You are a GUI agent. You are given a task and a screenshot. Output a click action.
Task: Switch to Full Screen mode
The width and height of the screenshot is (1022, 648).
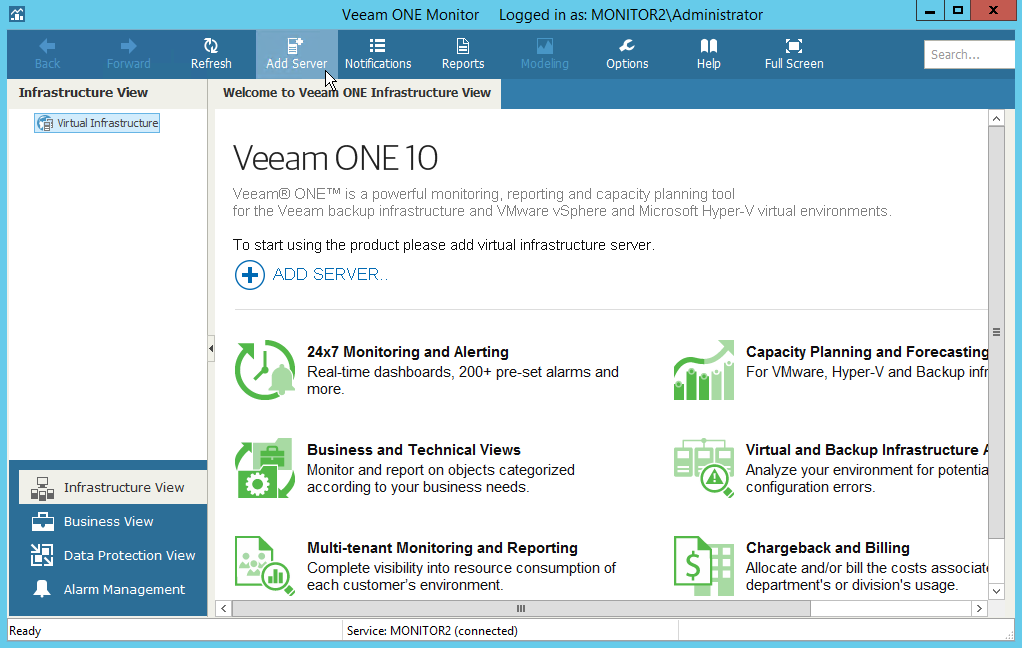click(x=794, y=54)
